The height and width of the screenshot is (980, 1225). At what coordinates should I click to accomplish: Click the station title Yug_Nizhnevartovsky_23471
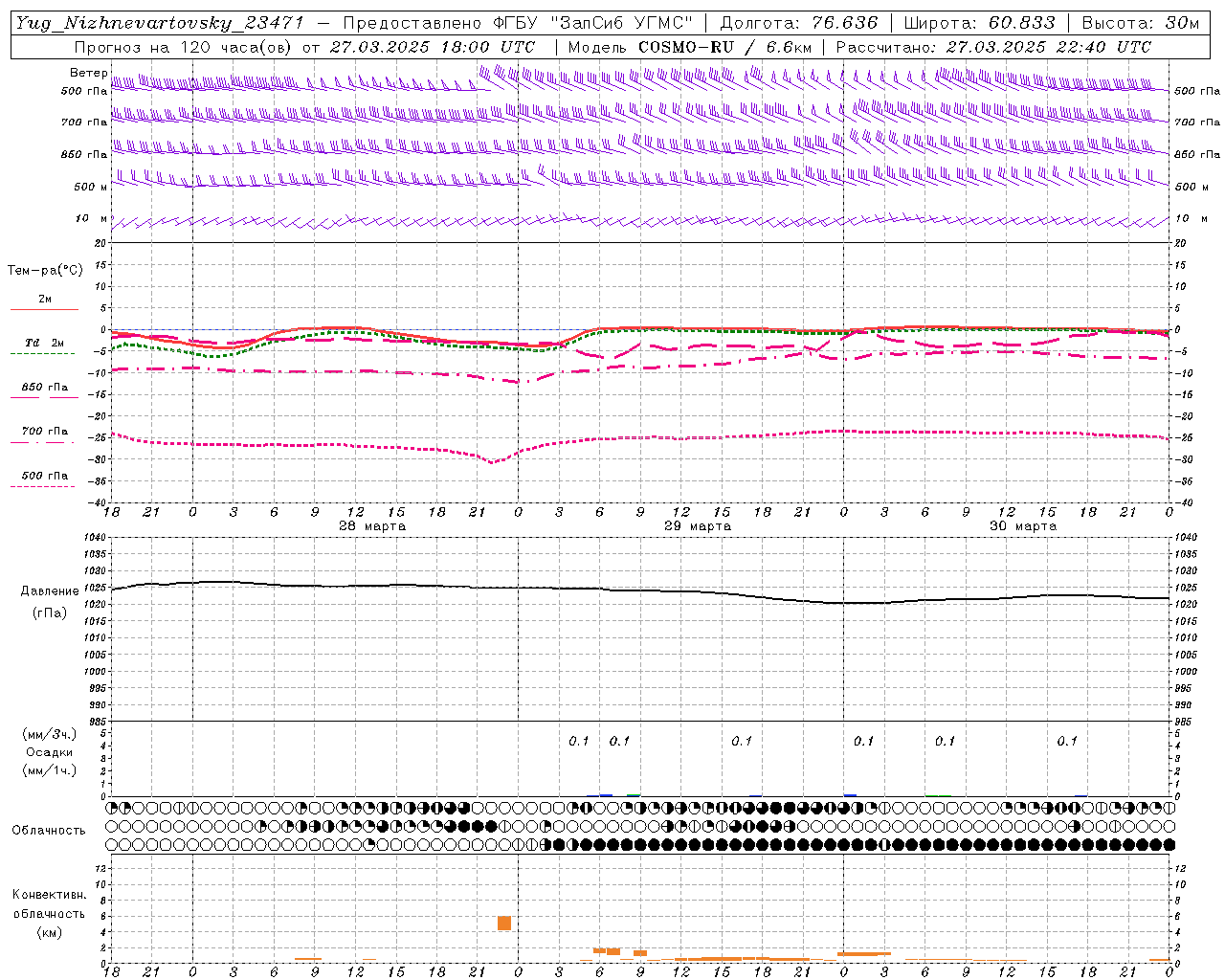coord(160,23)
